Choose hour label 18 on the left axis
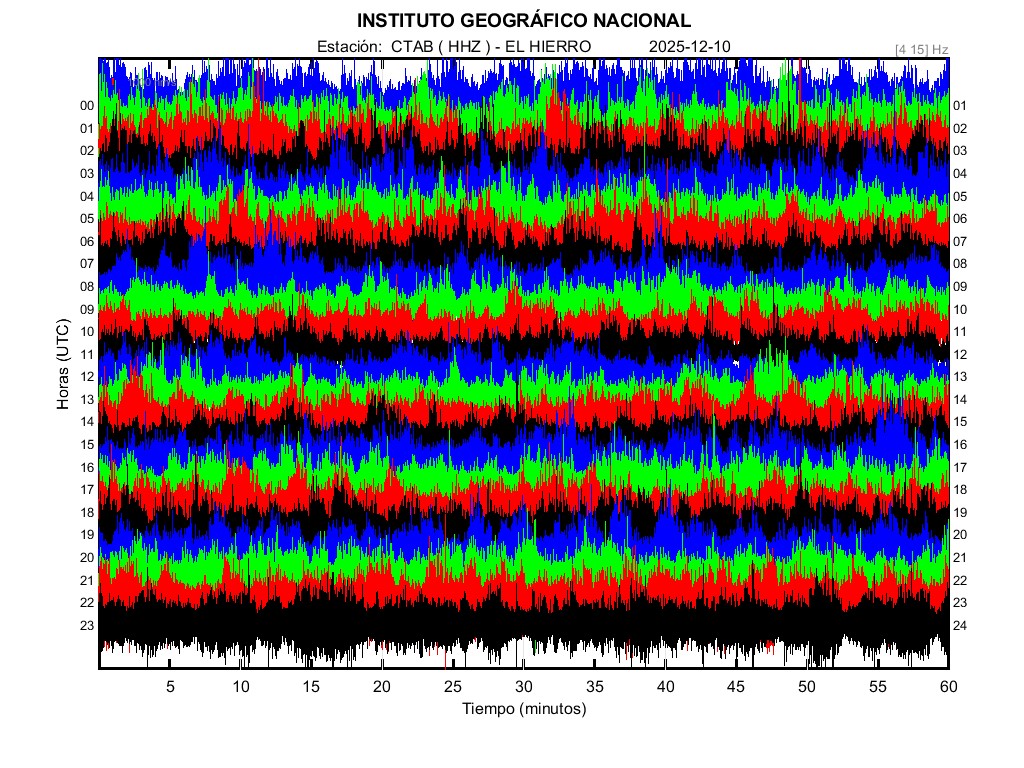This screenshot has width=1024, height=768. [87, 513]
